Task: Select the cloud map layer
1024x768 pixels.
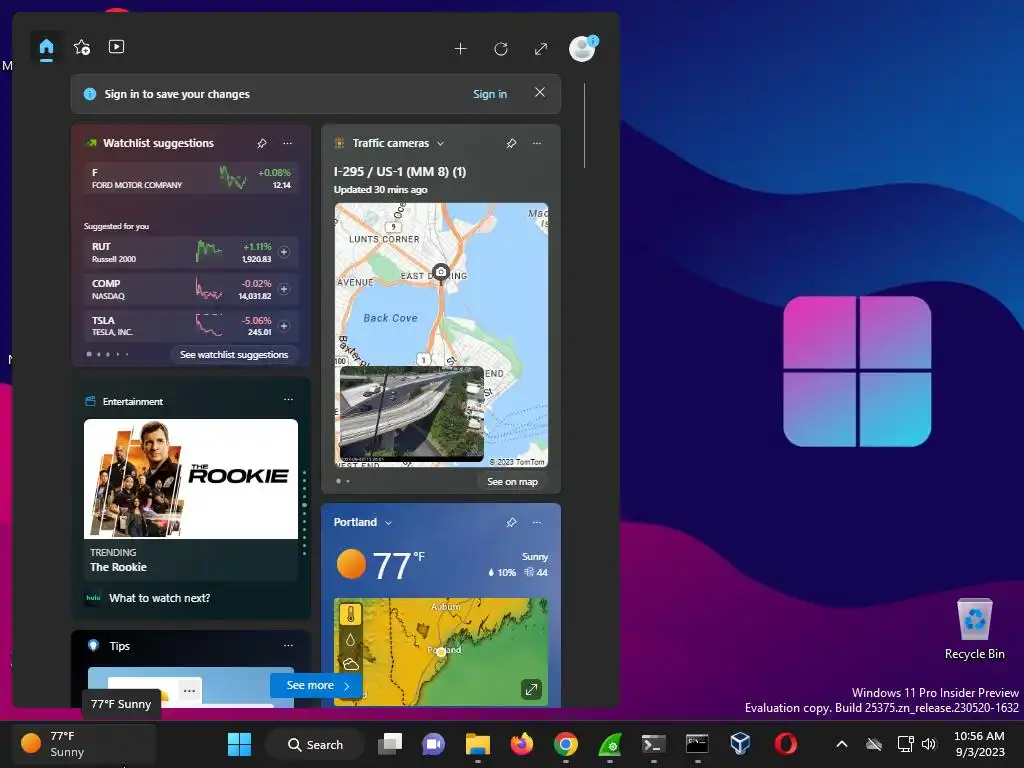Action: [x=351, y=665]
